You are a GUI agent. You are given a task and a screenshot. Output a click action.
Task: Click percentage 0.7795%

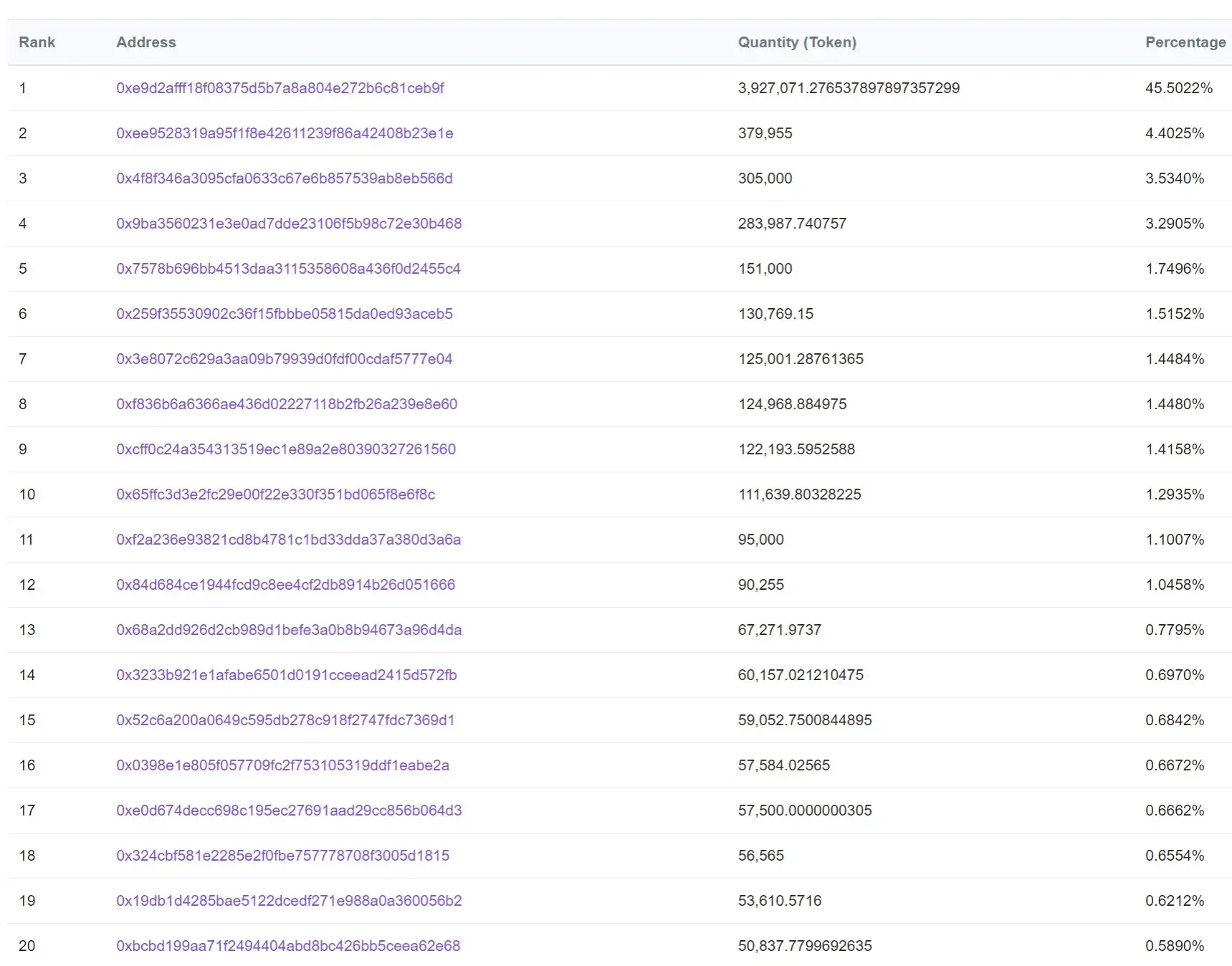[1175, 630]
